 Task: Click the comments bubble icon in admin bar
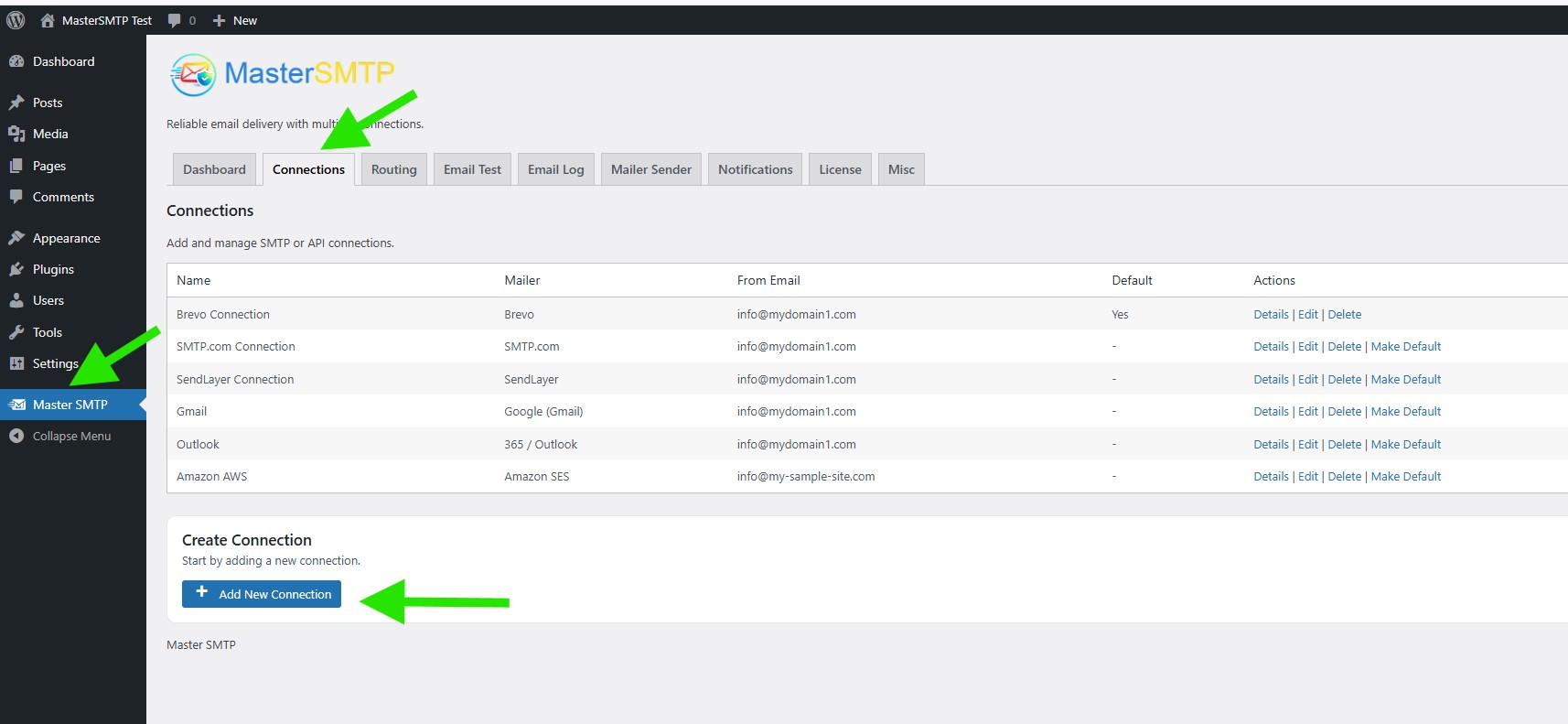click(x=175, y=20)
